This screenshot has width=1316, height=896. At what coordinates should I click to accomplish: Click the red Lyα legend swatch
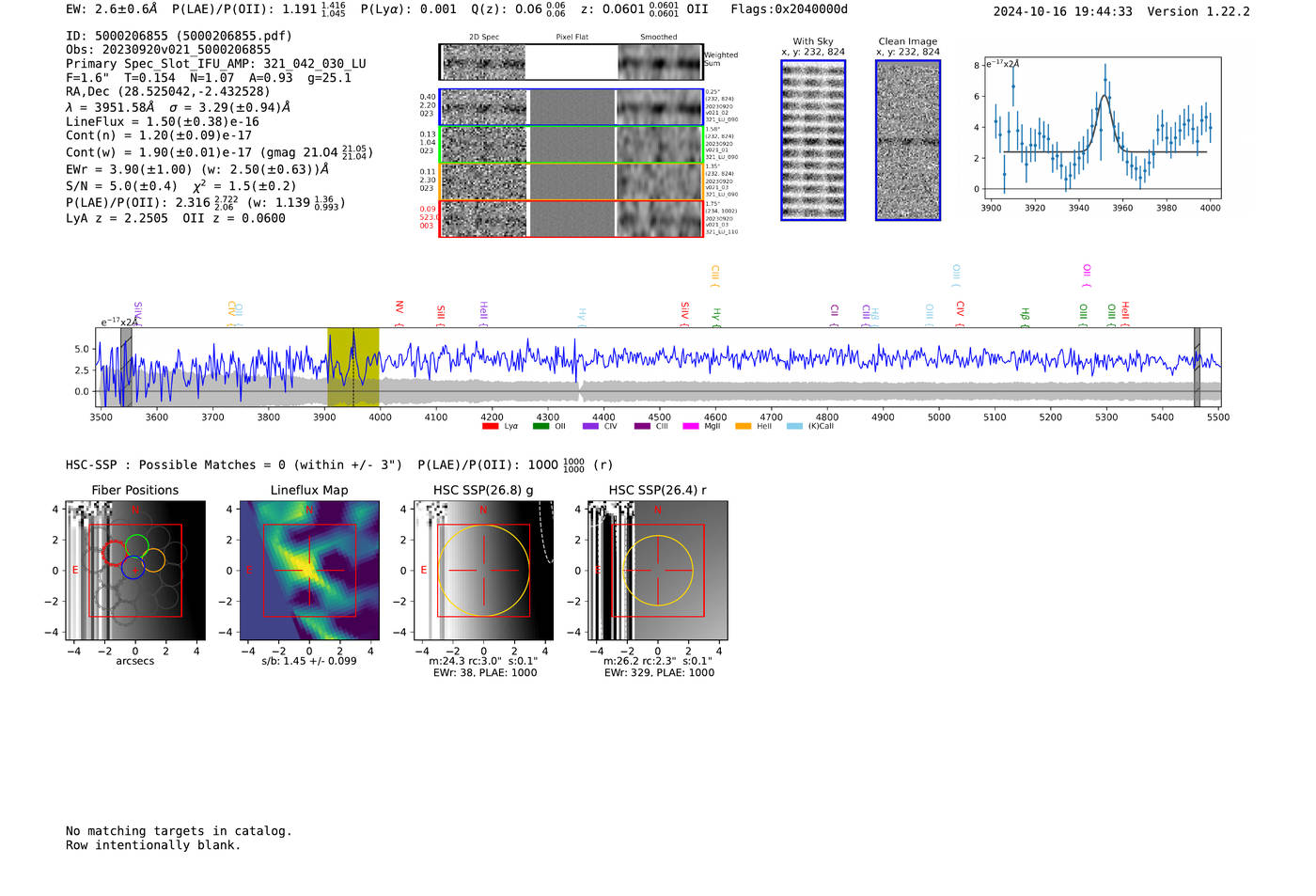click(490, 426)
